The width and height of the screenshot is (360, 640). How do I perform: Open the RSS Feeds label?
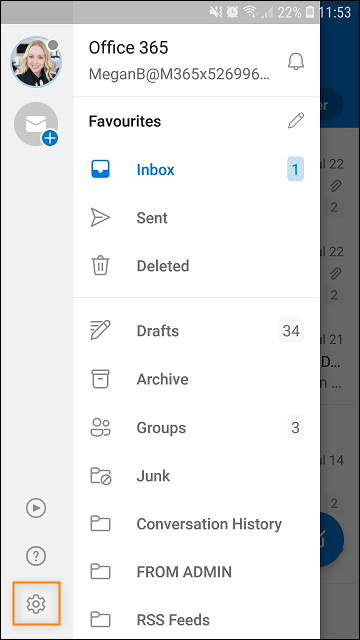click(x=173, y=620)
